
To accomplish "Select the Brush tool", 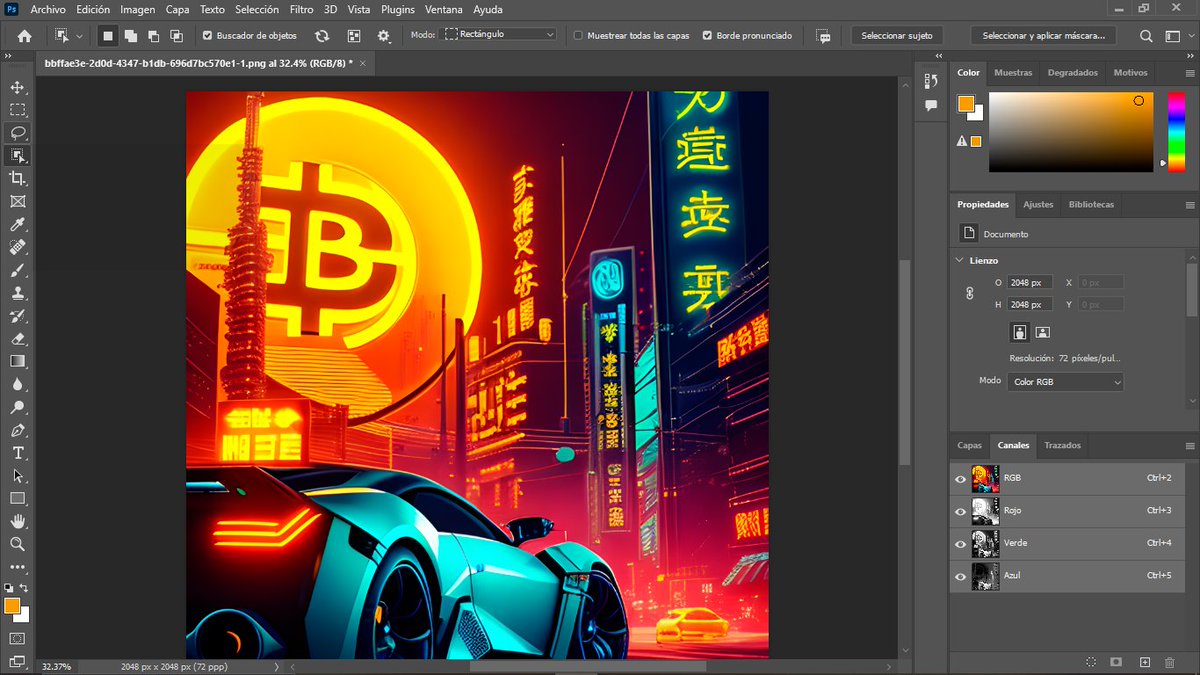I will point(18,270).
